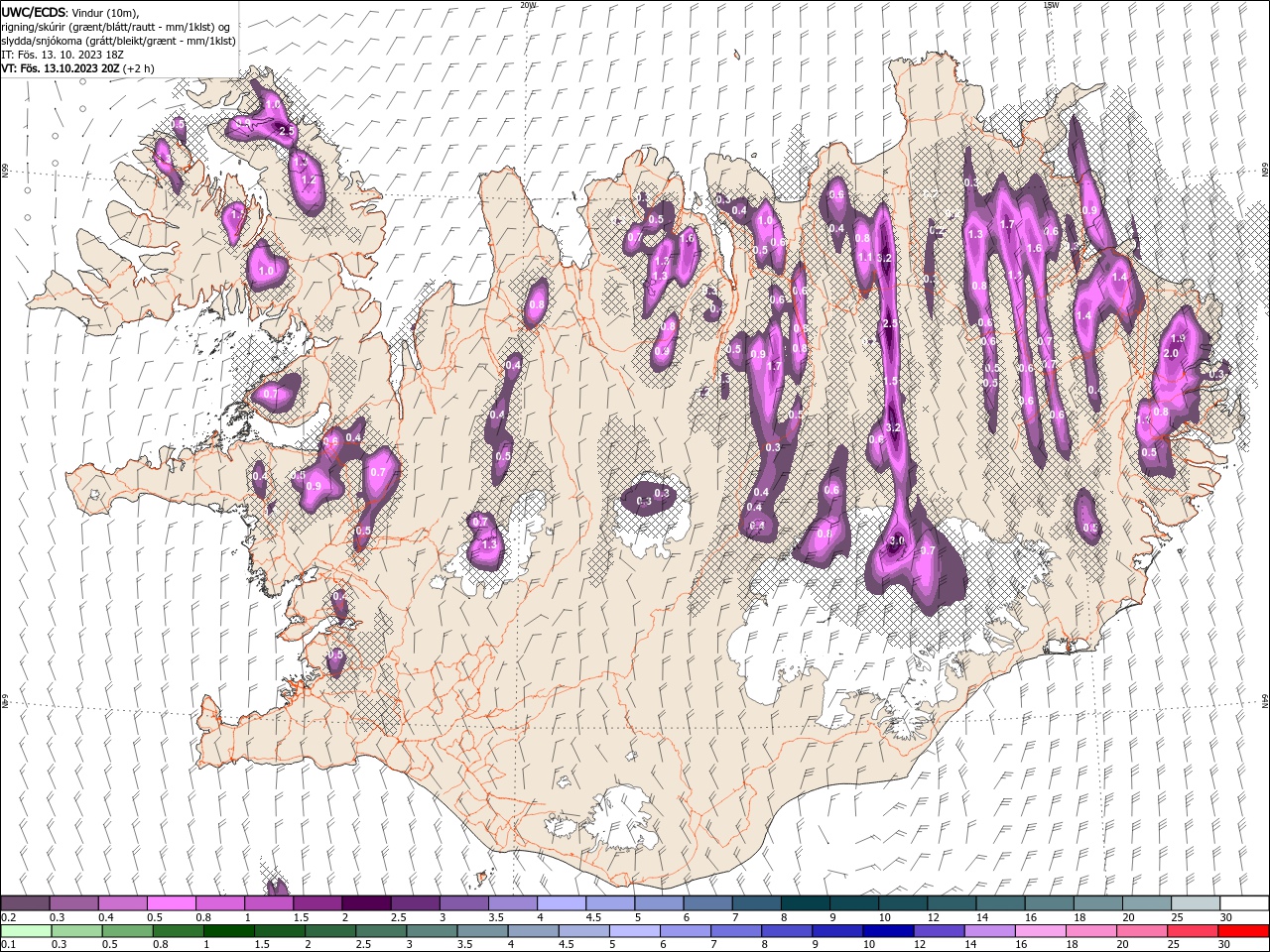Click the 'VT: Fös. 13.10.2023 20Z (+2 h)' line
The image size is (1270, 952).
point(78,68)
